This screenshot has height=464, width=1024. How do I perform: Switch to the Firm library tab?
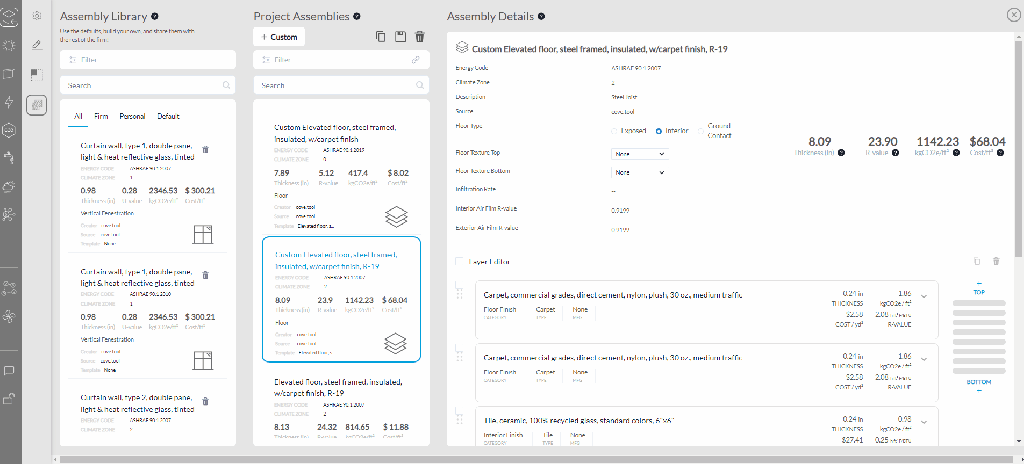pyautogui.click(x=102, y=116)
